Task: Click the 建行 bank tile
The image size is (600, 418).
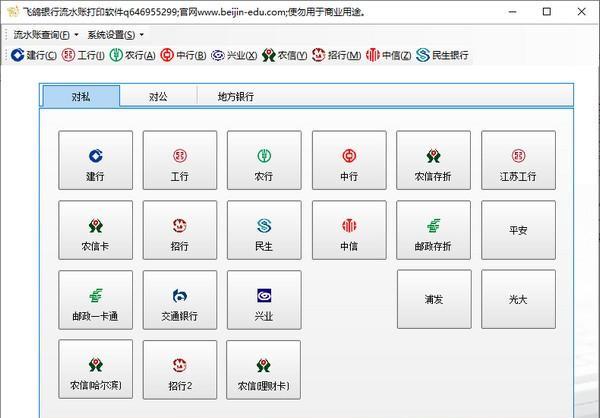Action: pyautogui.click(x=96, y=160)
